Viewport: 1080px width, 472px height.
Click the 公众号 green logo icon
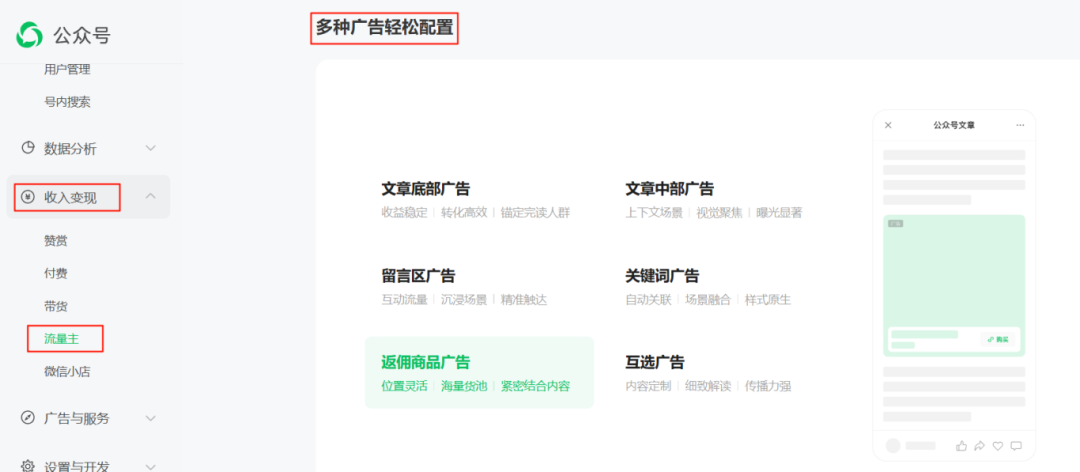(30, 35)
